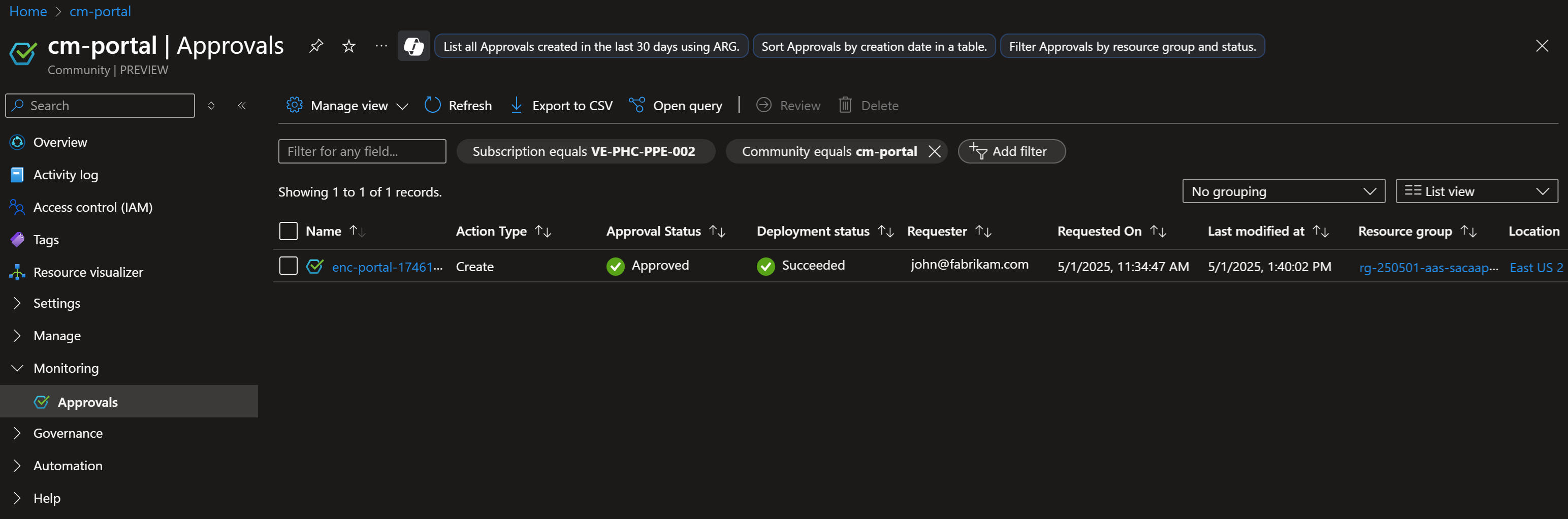Sort by Requester column arrows
Viewport: 1568px width, 519px height.
pos(984,231)
